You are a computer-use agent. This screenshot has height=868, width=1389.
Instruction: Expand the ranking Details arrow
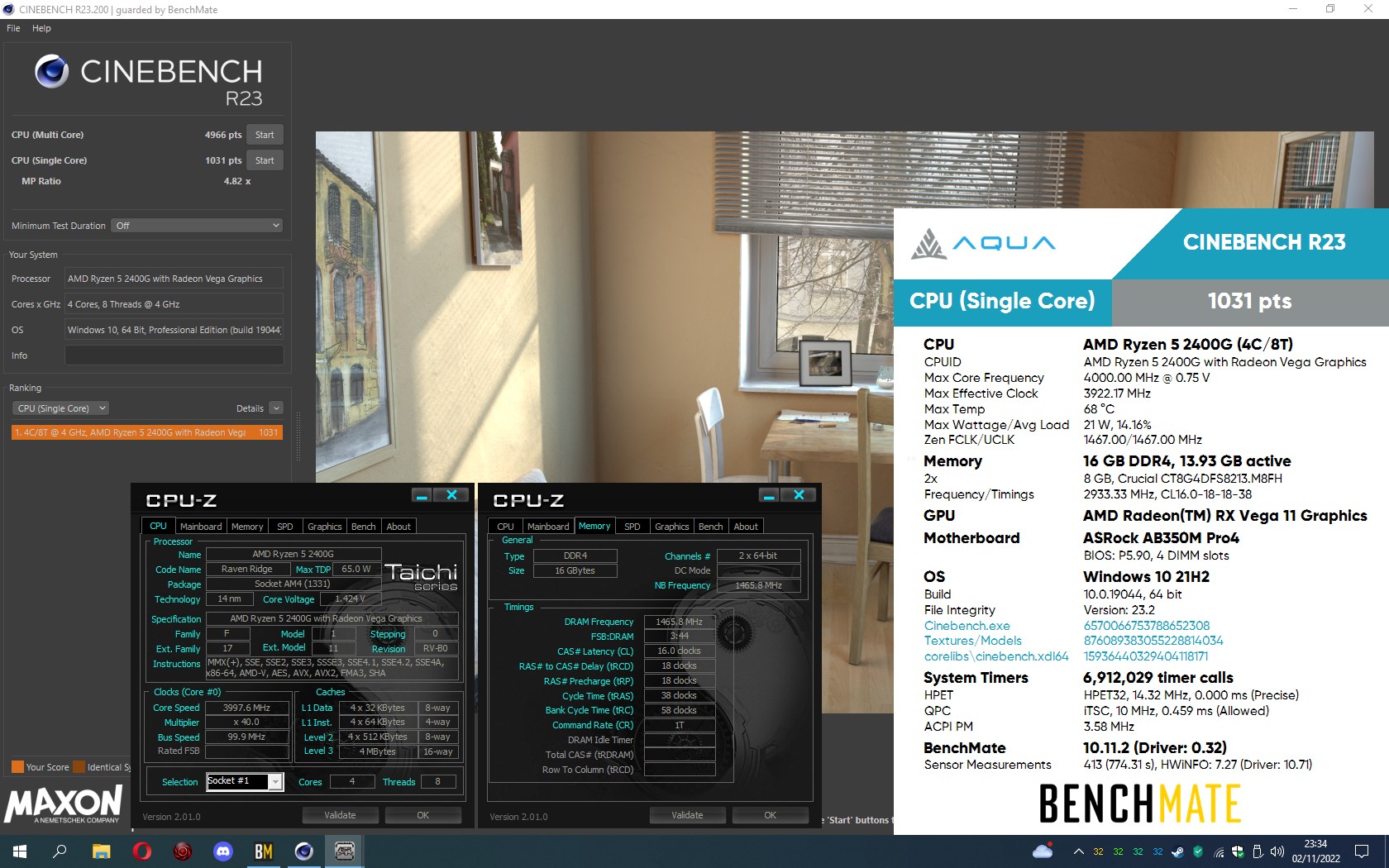276,408
